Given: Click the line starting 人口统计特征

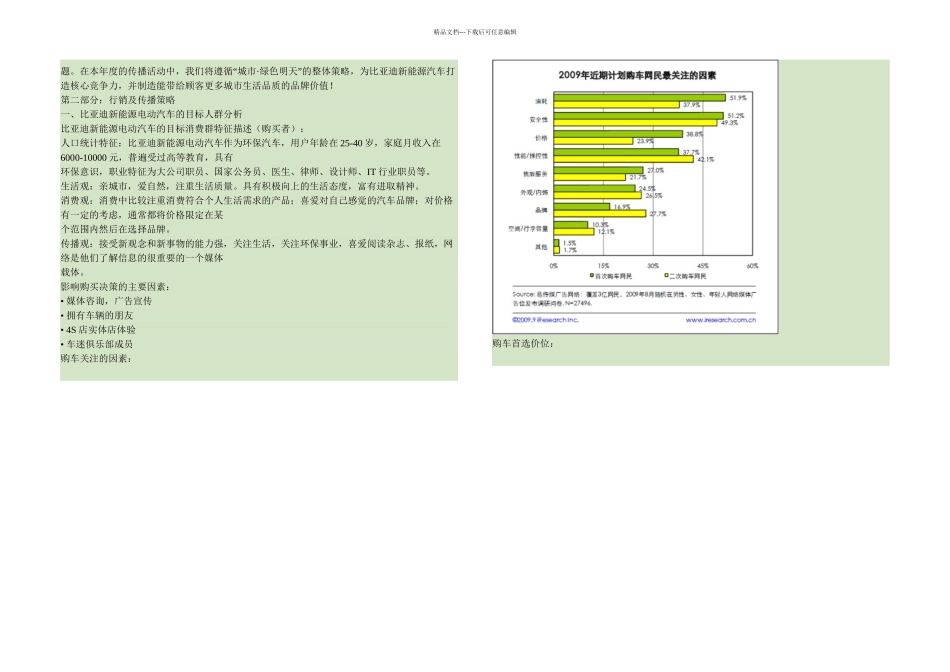Looking at the screenshot, I should click(251, 143).
